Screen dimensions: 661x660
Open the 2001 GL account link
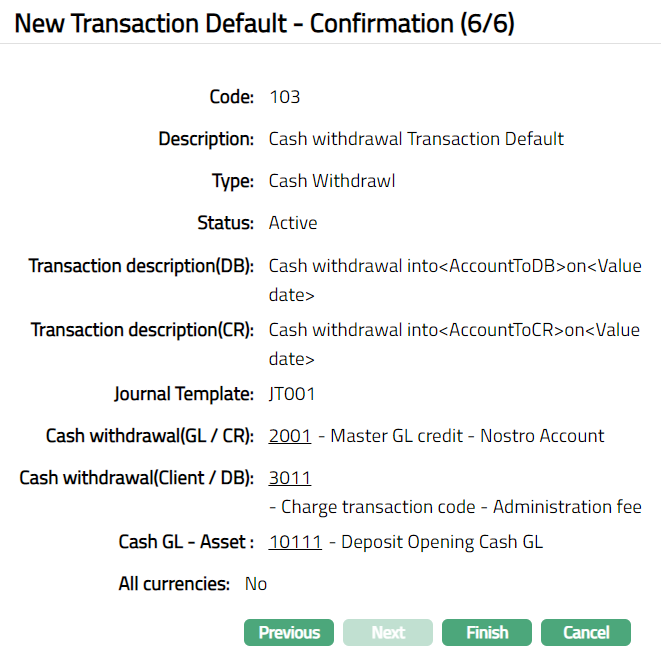click(x=290, y=436)
